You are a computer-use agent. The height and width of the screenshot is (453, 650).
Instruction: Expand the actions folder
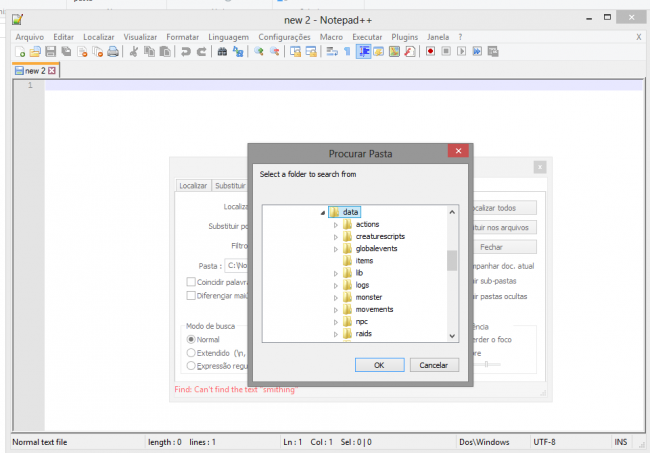click(336, 225)
